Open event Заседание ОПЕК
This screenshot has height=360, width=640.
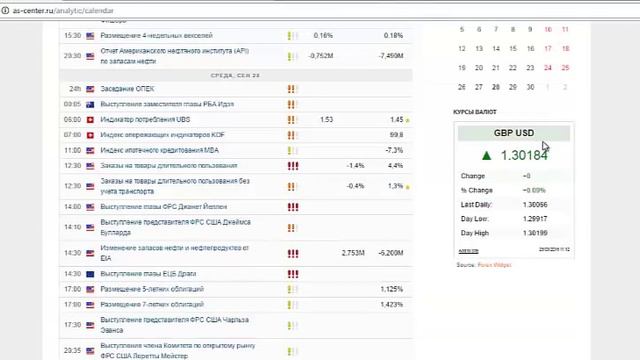127,89
